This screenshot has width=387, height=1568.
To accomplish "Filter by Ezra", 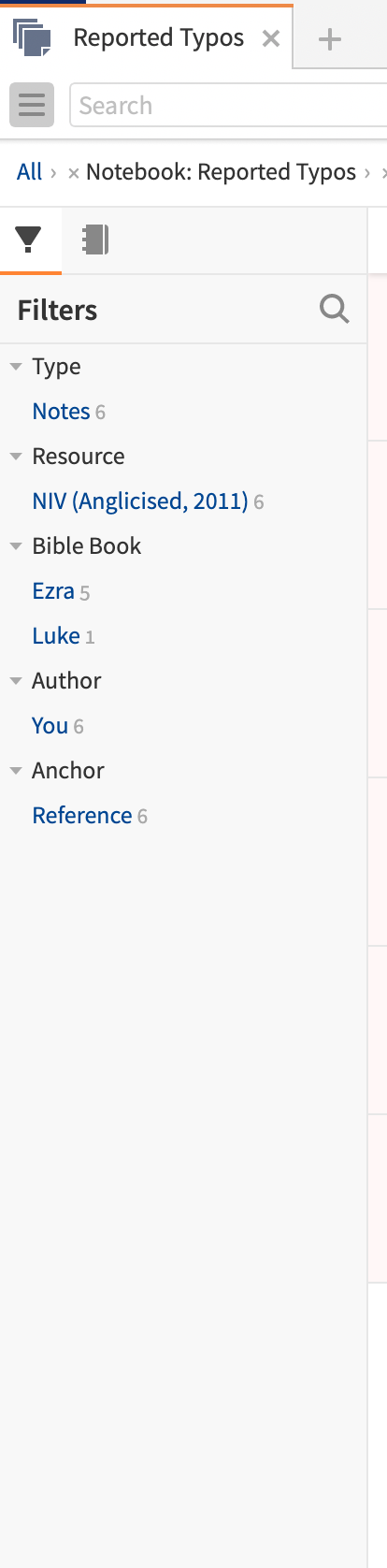I will [x=53, y=591].
